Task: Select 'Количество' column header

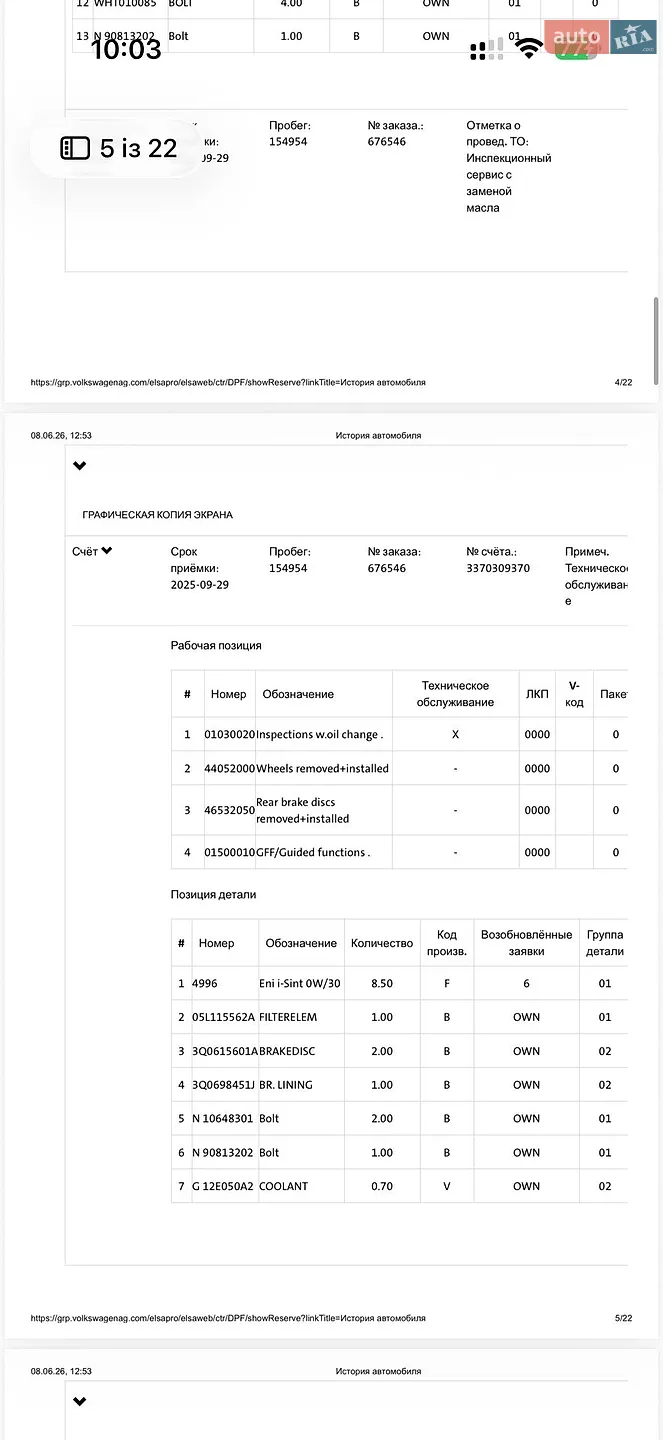Action: click(x=382, y=943)
